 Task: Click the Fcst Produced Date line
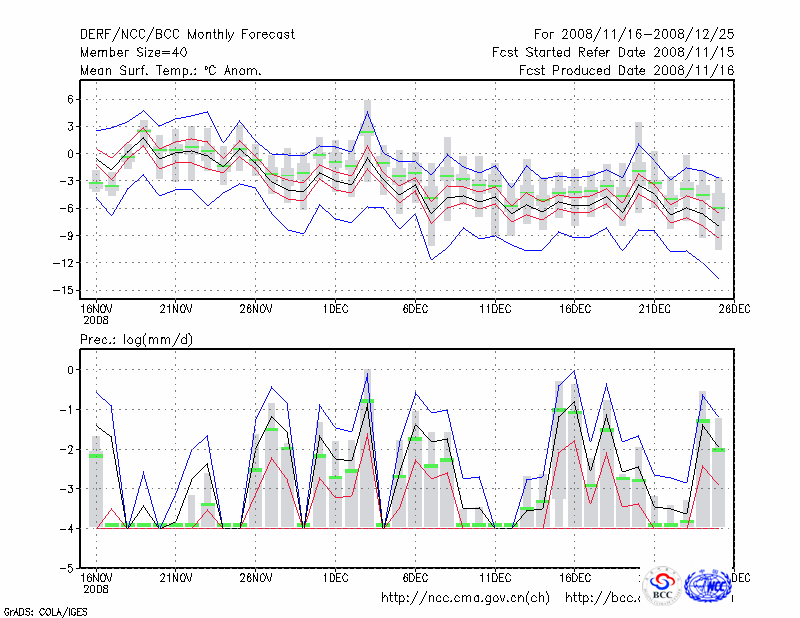(x=626, y=71)
